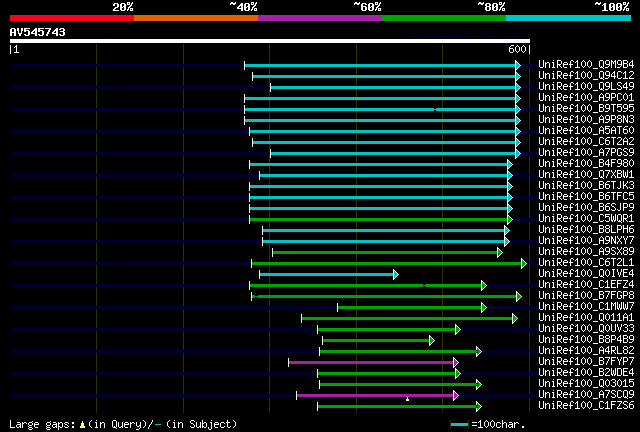Click the orange ~40% identity legend segment
This screenshot has height=432, width=640.
click(x=196, y=18)
